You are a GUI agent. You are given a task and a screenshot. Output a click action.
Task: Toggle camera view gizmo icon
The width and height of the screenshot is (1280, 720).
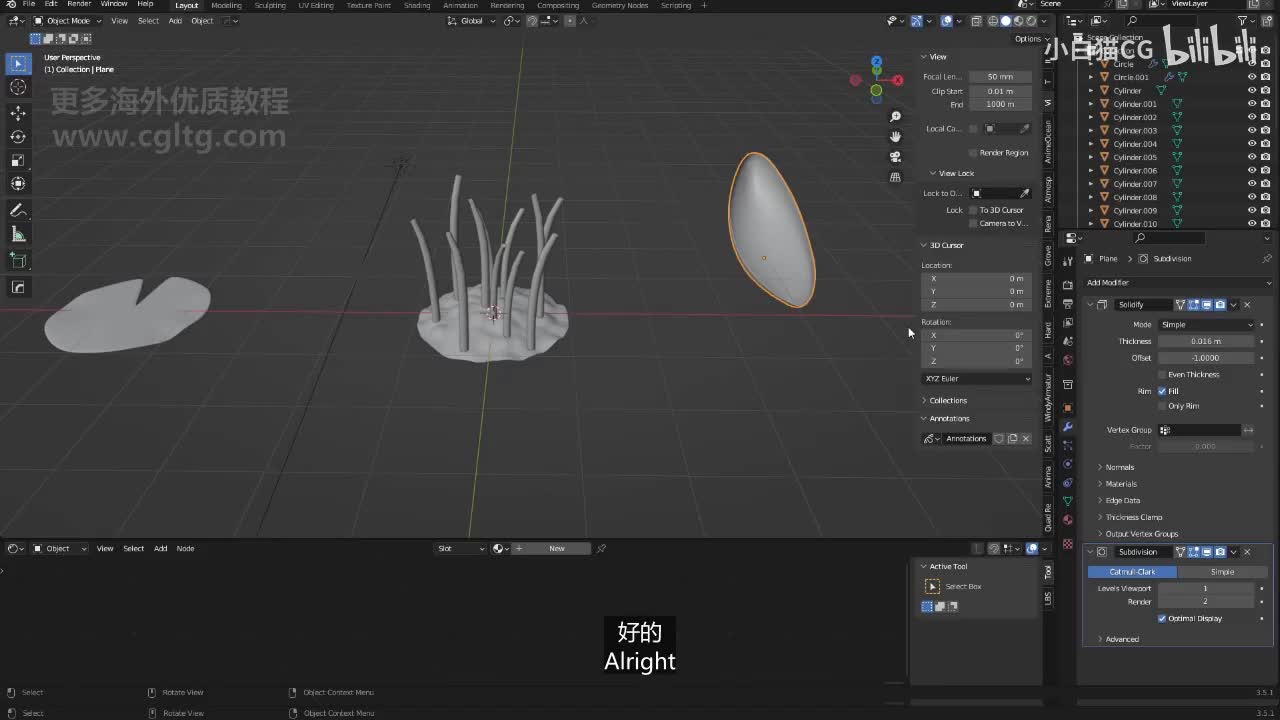[x=895, y=157]
